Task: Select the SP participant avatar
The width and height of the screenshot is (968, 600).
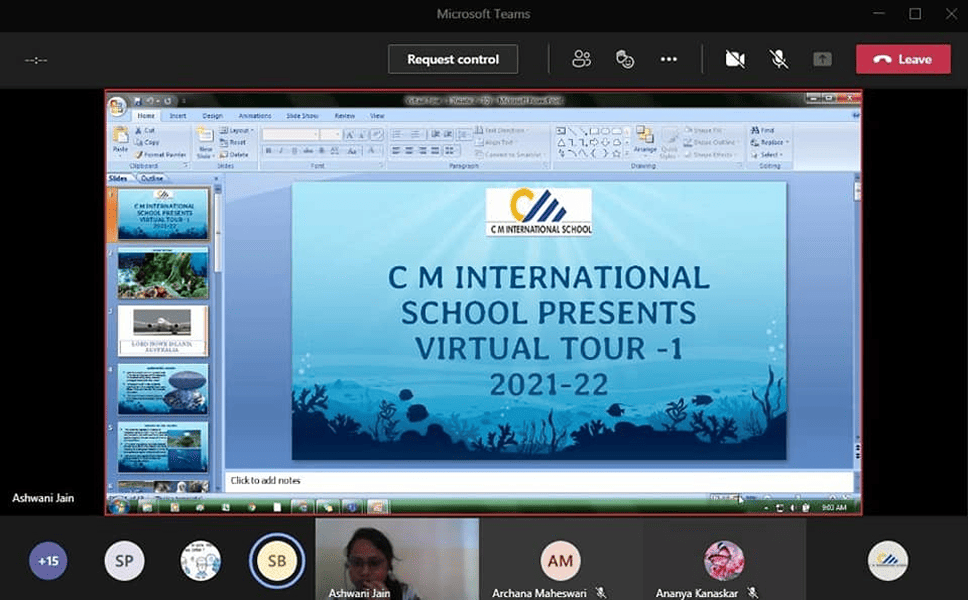Action: (124, 560)
